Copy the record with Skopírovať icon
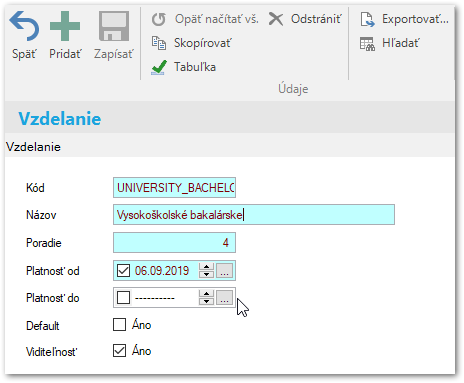This screenshot has height=383, width=464. pos(159,43)
